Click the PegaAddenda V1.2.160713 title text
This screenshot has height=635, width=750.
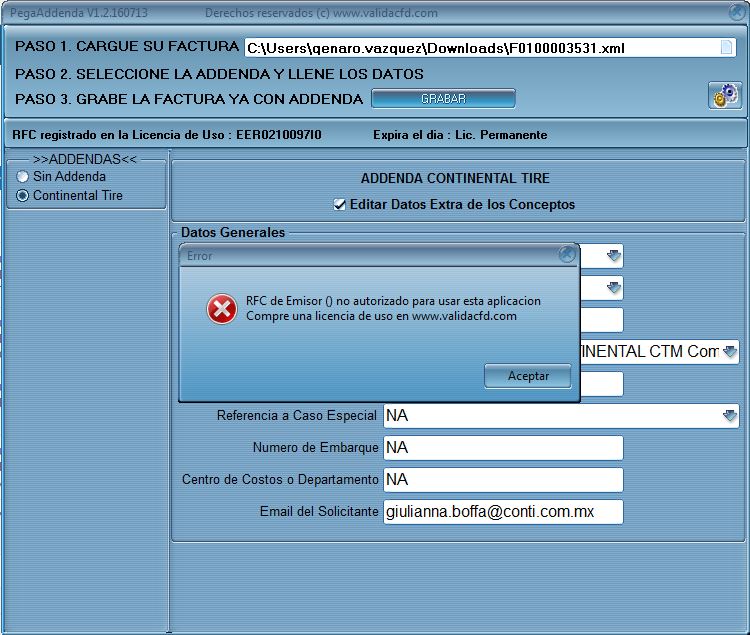coord(79,13)
